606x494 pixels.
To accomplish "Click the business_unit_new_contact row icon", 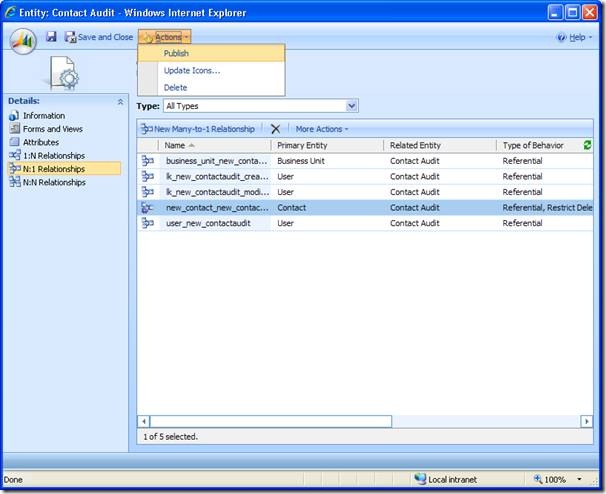I will tap(148, 161).
